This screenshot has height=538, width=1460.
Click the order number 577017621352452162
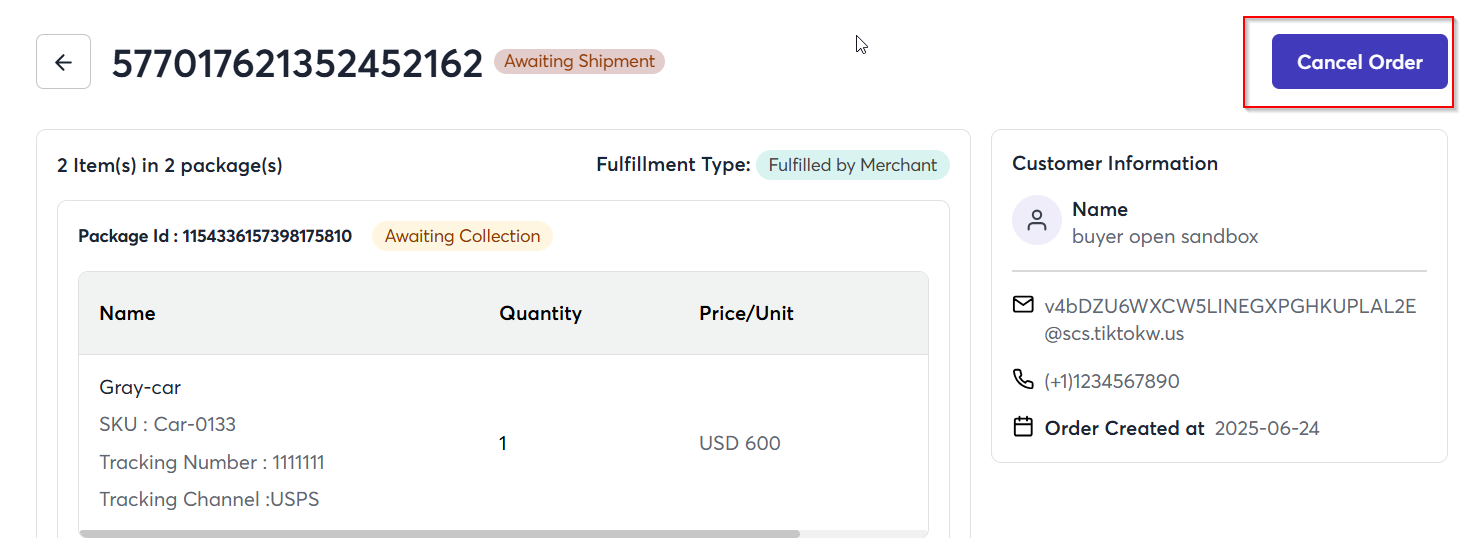[298, 62]
